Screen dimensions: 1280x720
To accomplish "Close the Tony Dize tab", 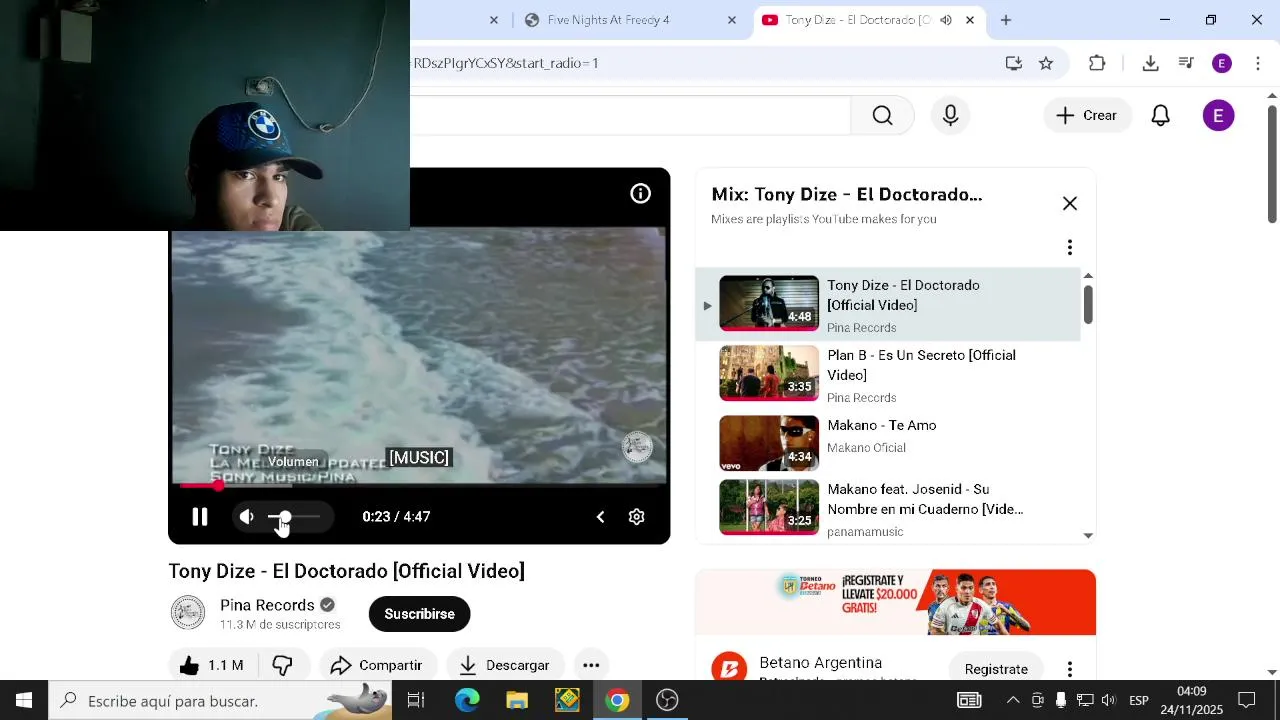I will click(x=969, y=20).
